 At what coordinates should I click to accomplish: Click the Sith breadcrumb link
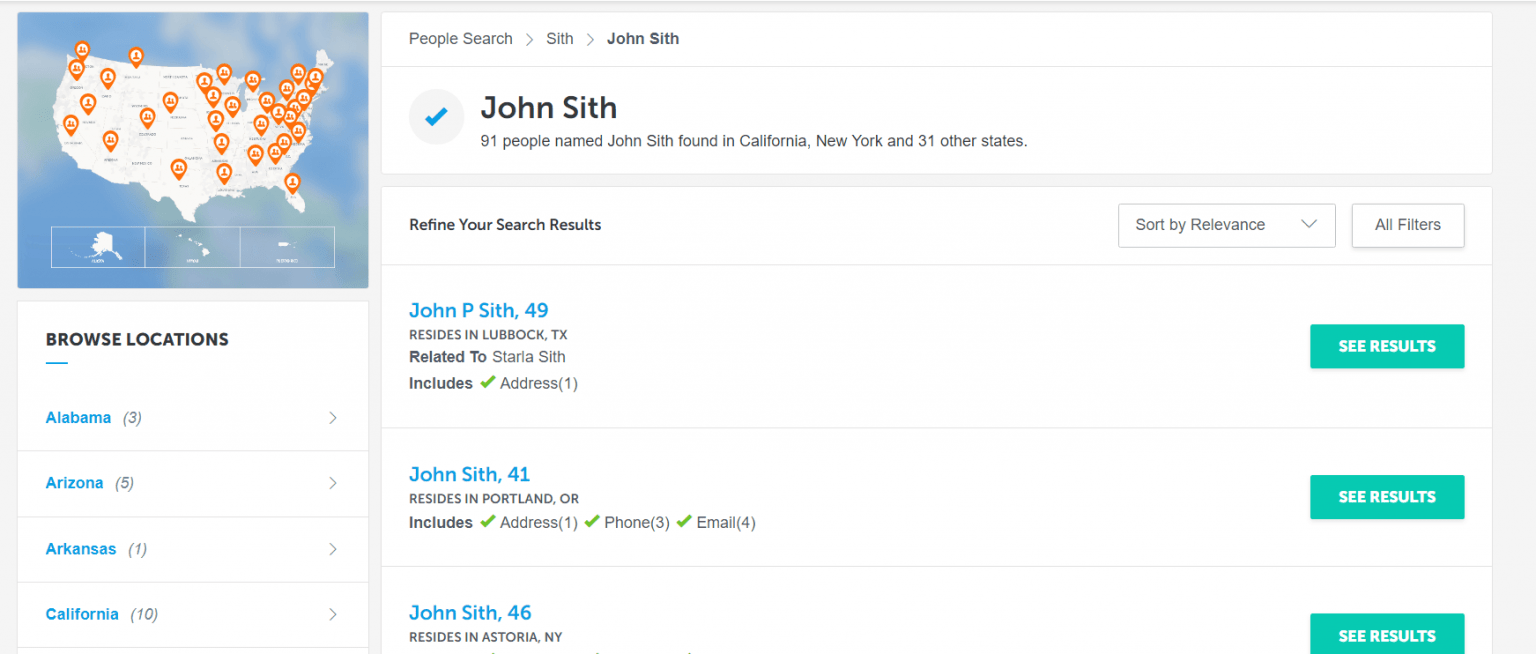tap(559, 38)
